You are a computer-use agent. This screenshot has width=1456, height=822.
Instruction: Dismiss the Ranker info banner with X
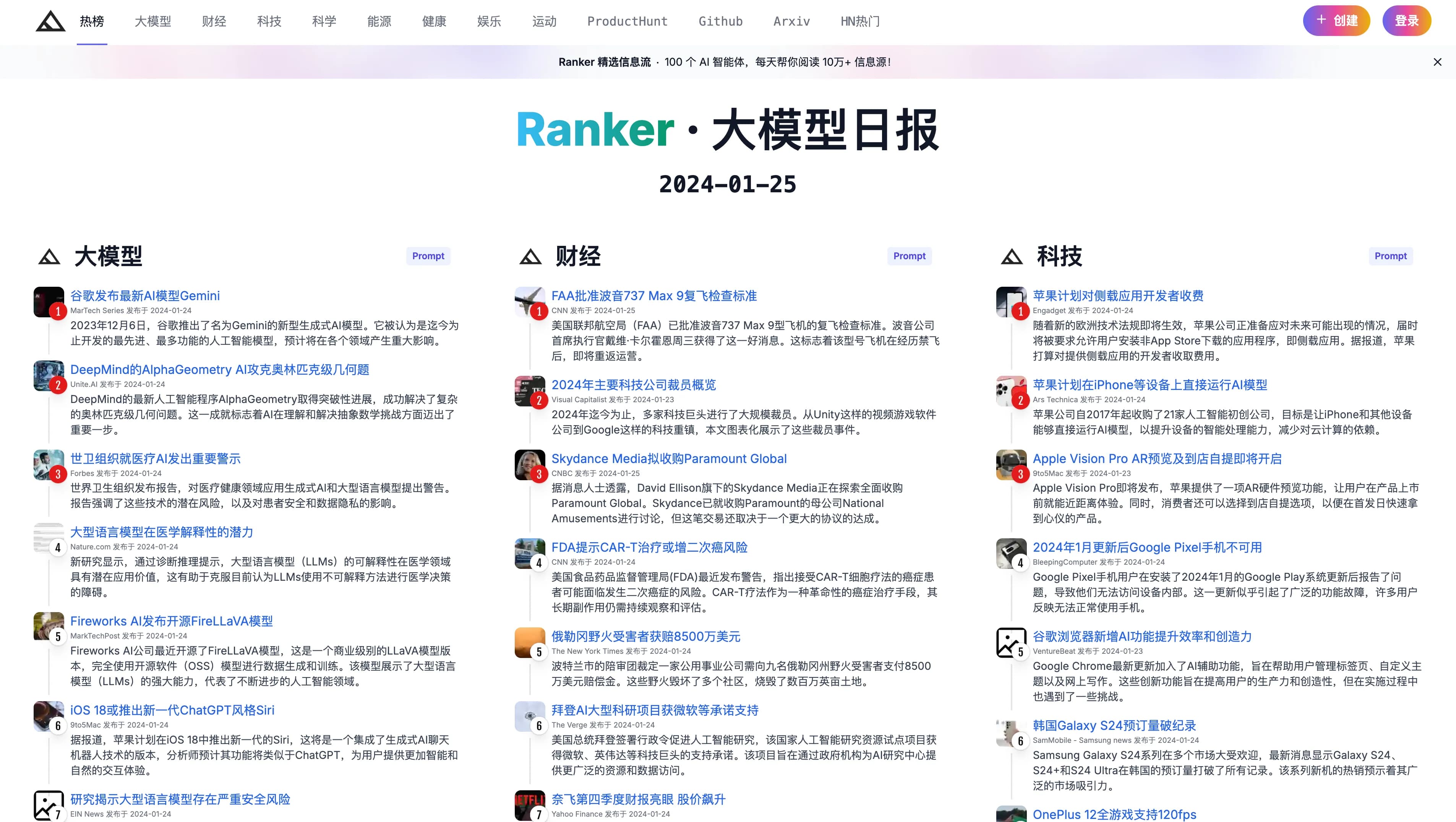pyautogui.click(x=1437, y=62)
